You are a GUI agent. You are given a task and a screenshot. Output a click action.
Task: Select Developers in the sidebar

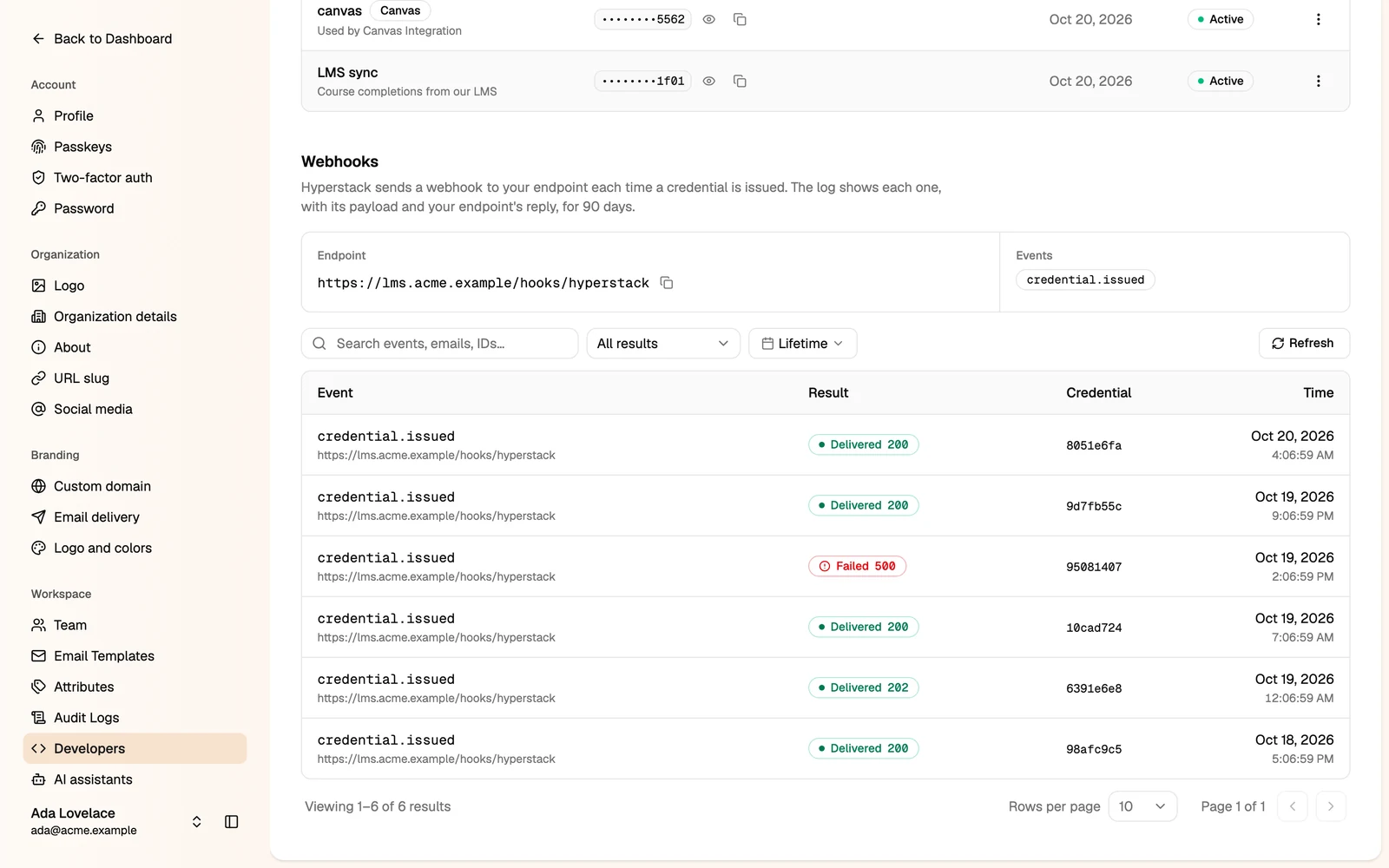pos(135,748)
